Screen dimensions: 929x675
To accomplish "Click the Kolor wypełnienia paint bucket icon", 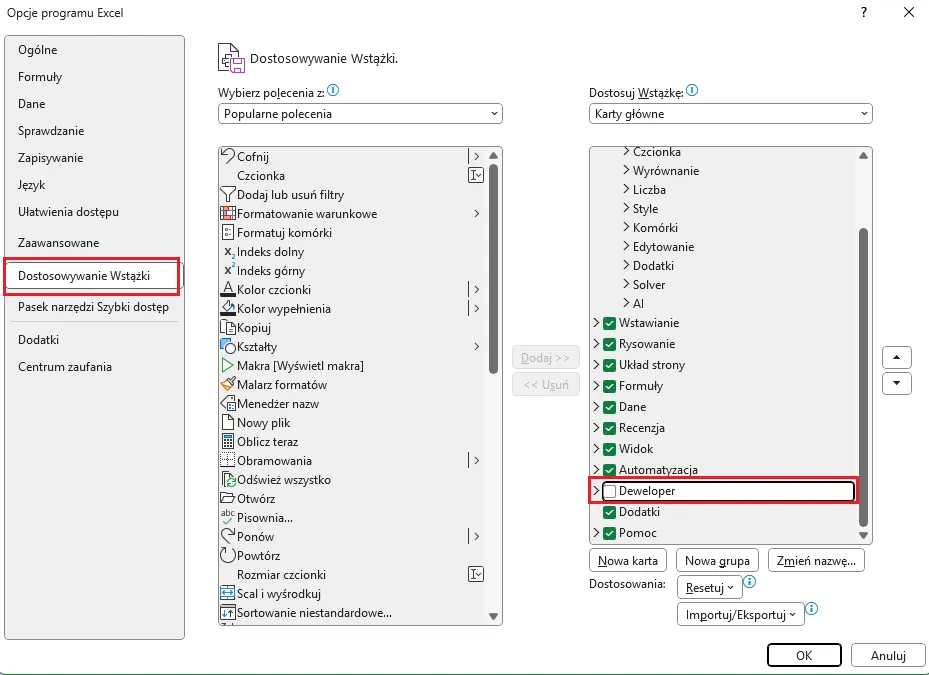I will click(228, 309).
